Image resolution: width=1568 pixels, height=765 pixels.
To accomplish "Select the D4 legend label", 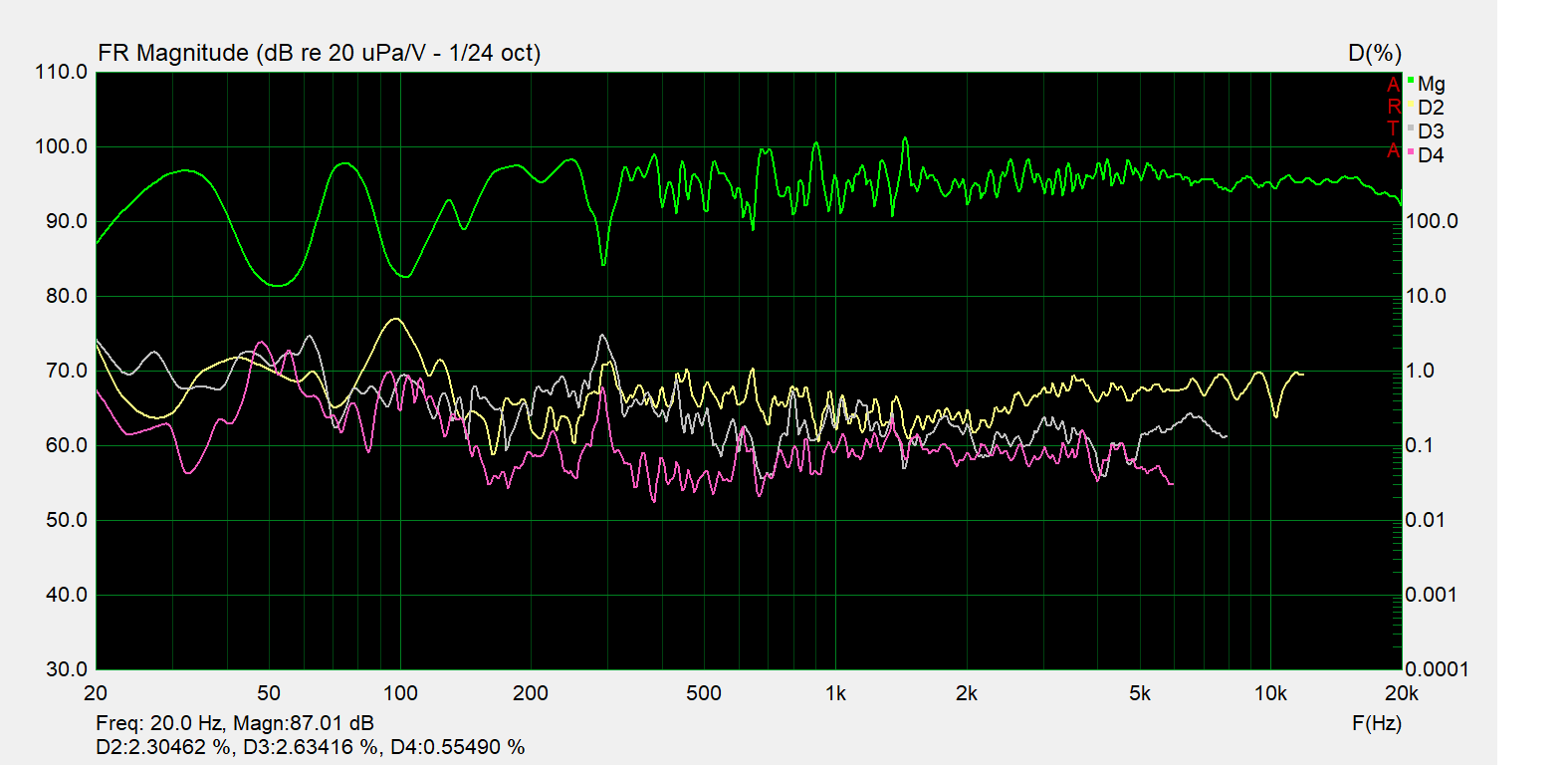I will (x=1431, y=155).
